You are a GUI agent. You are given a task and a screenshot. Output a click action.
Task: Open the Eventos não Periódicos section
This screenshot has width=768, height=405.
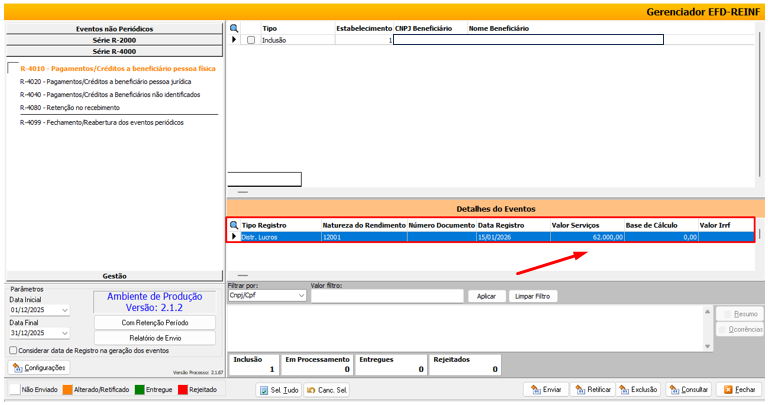coord(114,29)
